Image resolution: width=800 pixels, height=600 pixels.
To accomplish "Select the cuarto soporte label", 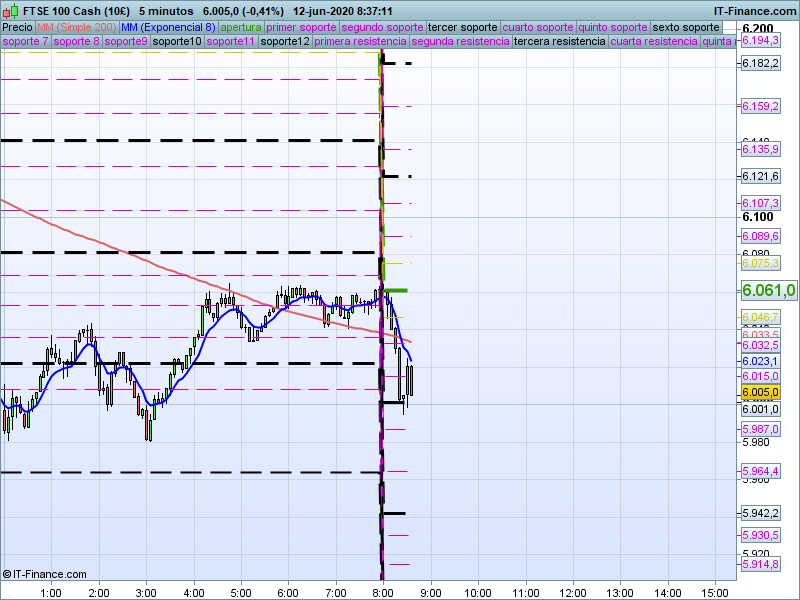I will point(538,28).
